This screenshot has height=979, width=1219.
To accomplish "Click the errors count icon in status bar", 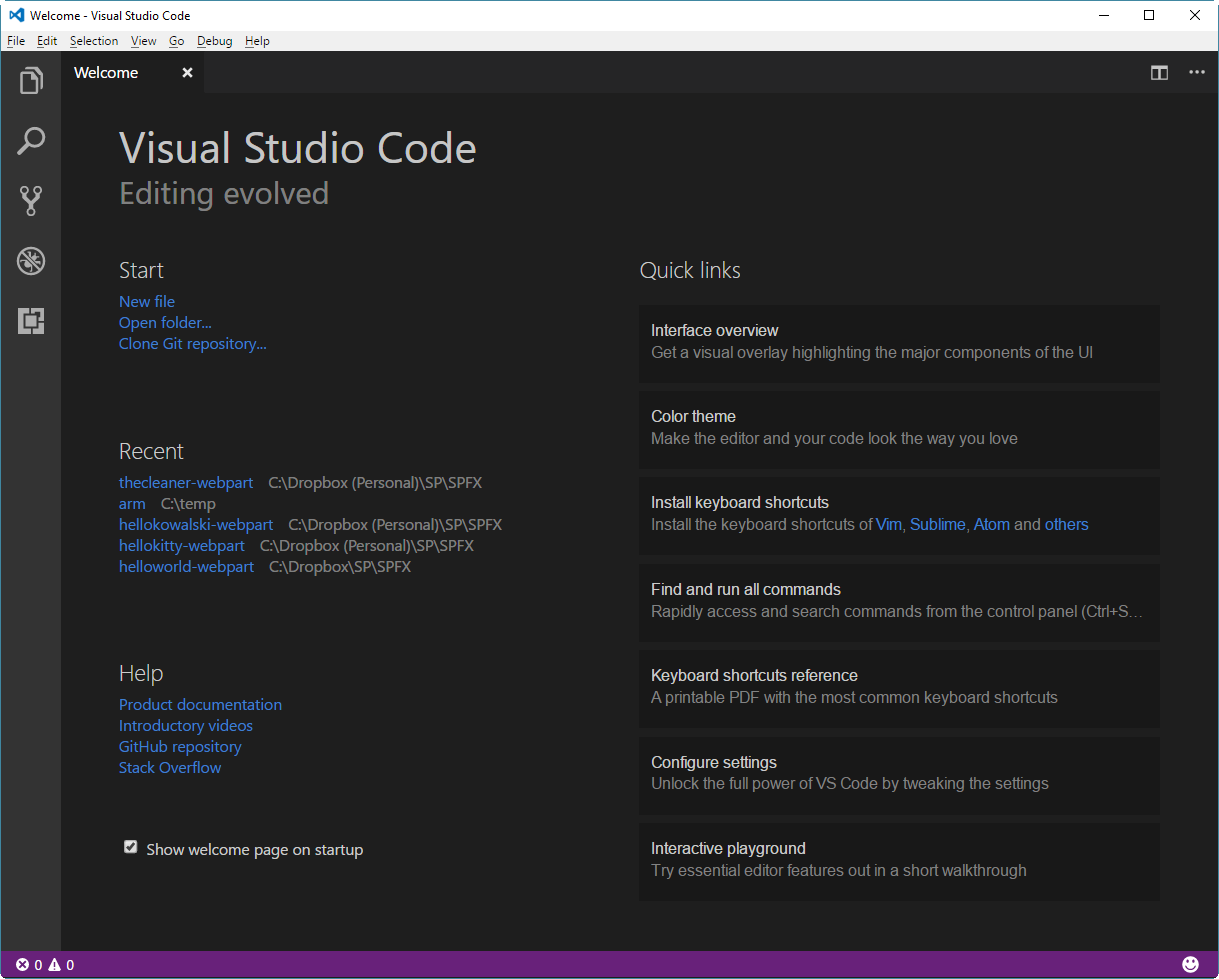I will [22, 965].
